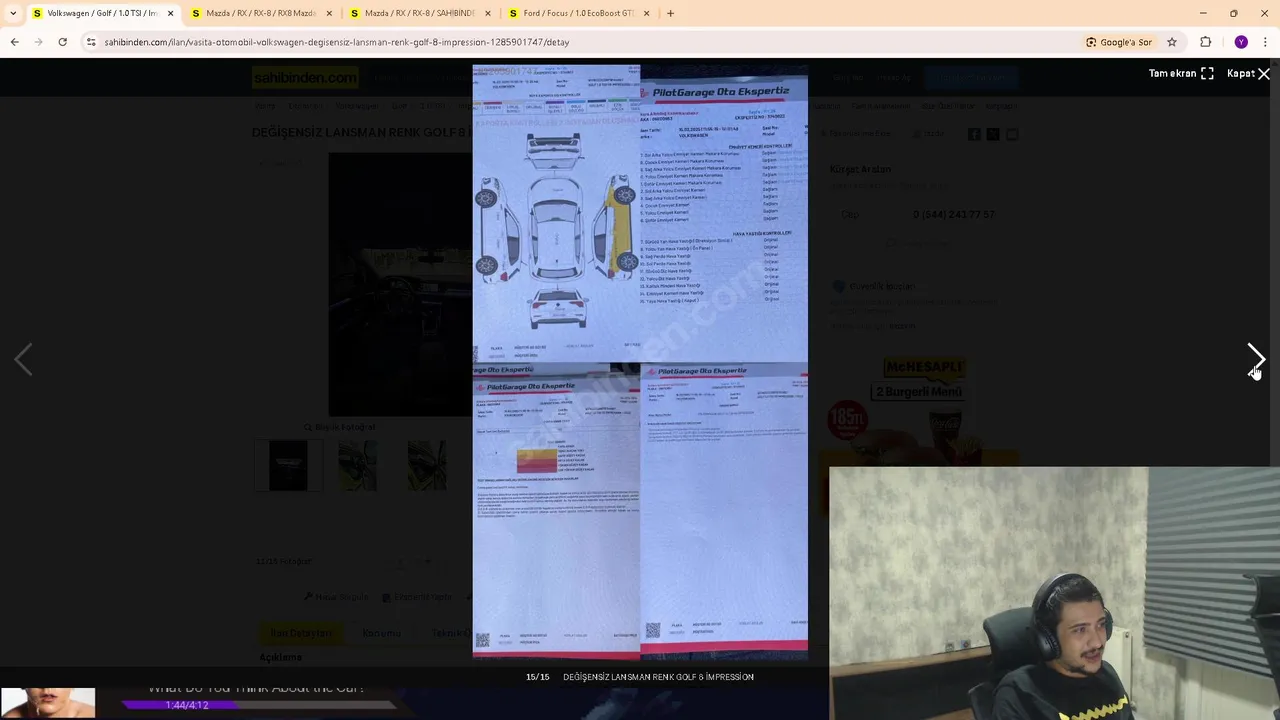1280x720 pixels.
Task: Open the Chrome profile avatar
Action: coord(1241,42)
